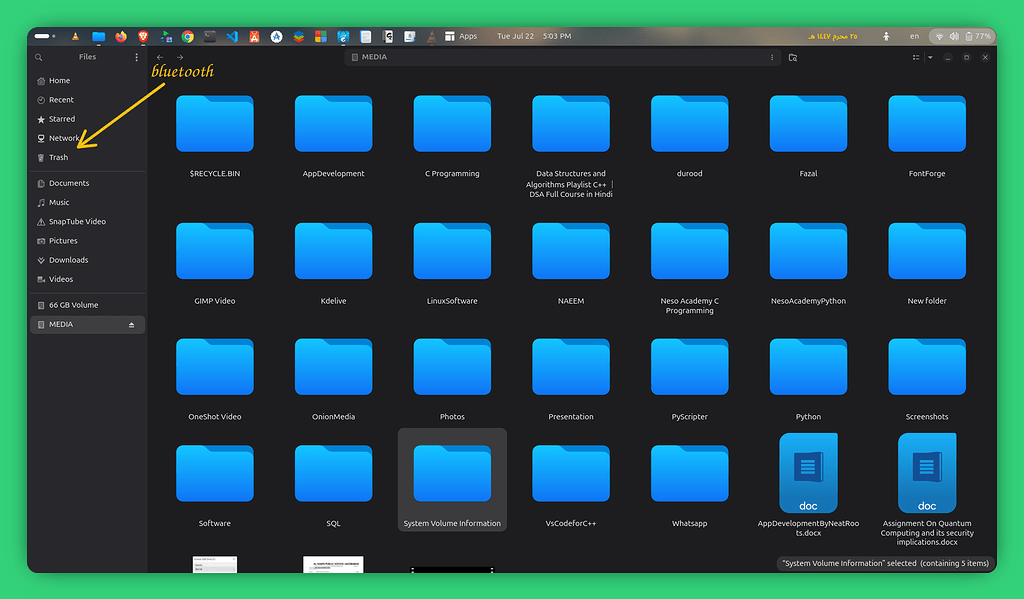Viewport: 1024px width, 599px height.
Task: Switch to list view in the toolbar
Action: click(916, 57)
